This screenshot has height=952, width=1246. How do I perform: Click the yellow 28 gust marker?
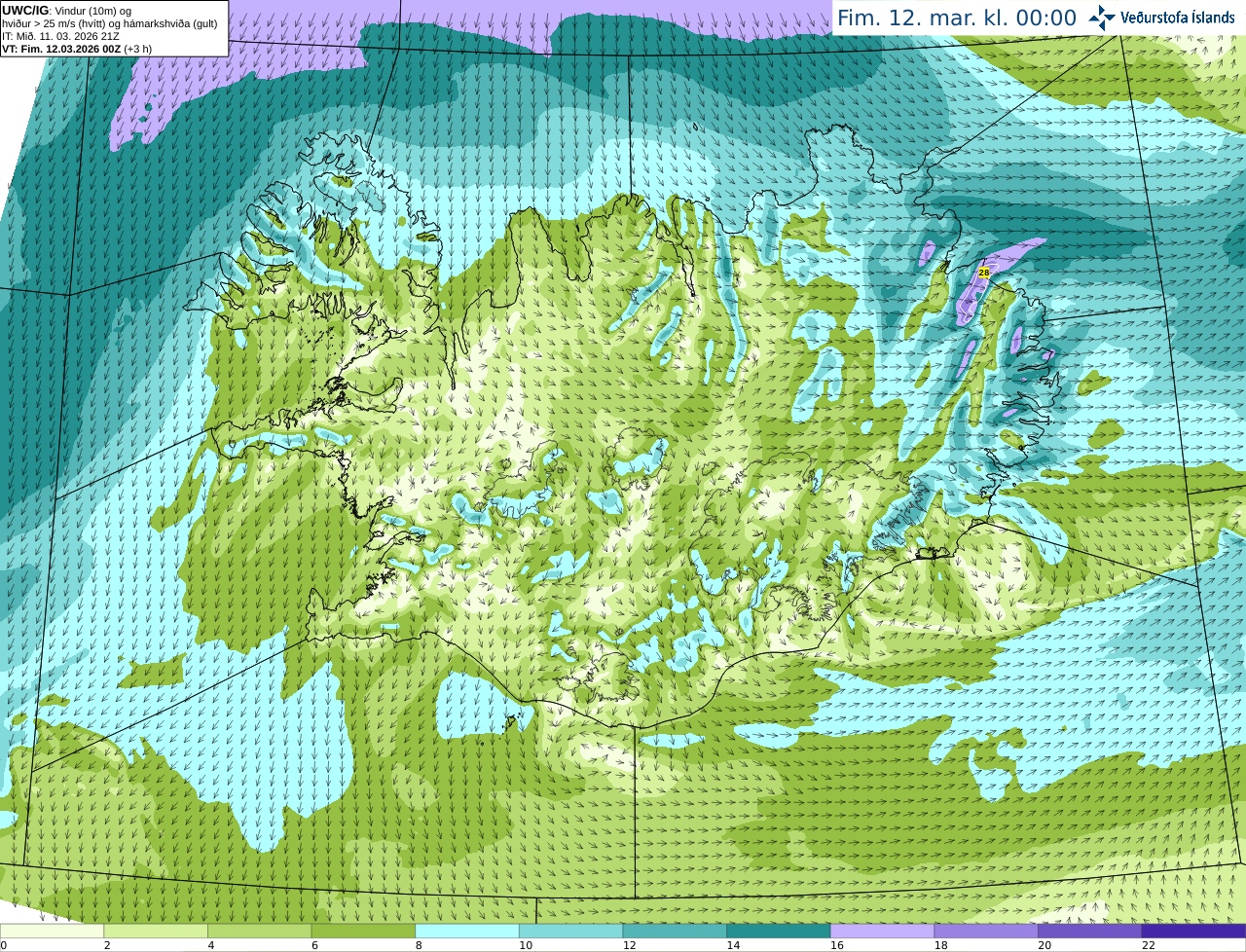click(984, 274)
